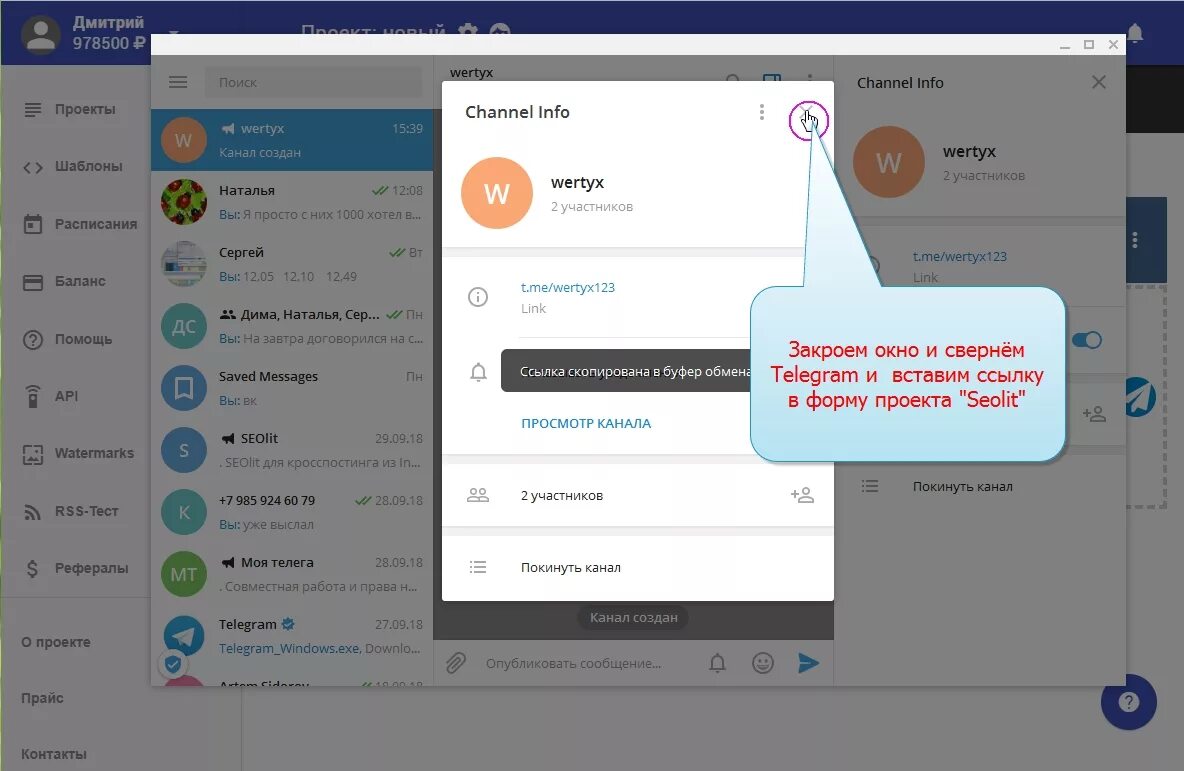Open group chat Дима, Наталья, Сер…
This screenshot has width=1184, height=771.
pos(292,325)
